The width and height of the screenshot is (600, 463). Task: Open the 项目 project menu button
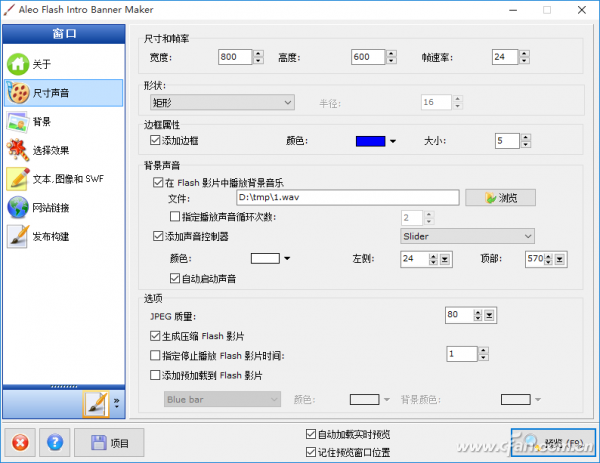click(x=109, y=443)
